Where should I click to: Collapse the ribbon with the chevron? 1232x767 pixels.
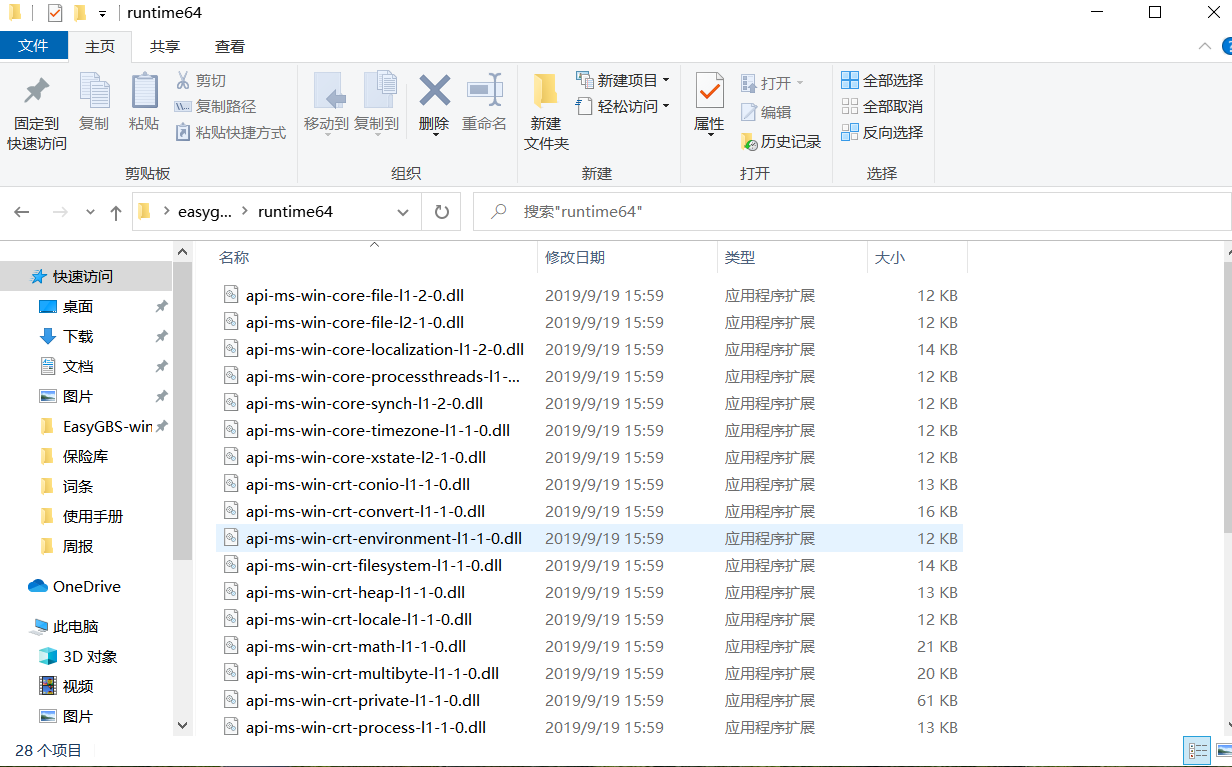[x=1205, y=46]
